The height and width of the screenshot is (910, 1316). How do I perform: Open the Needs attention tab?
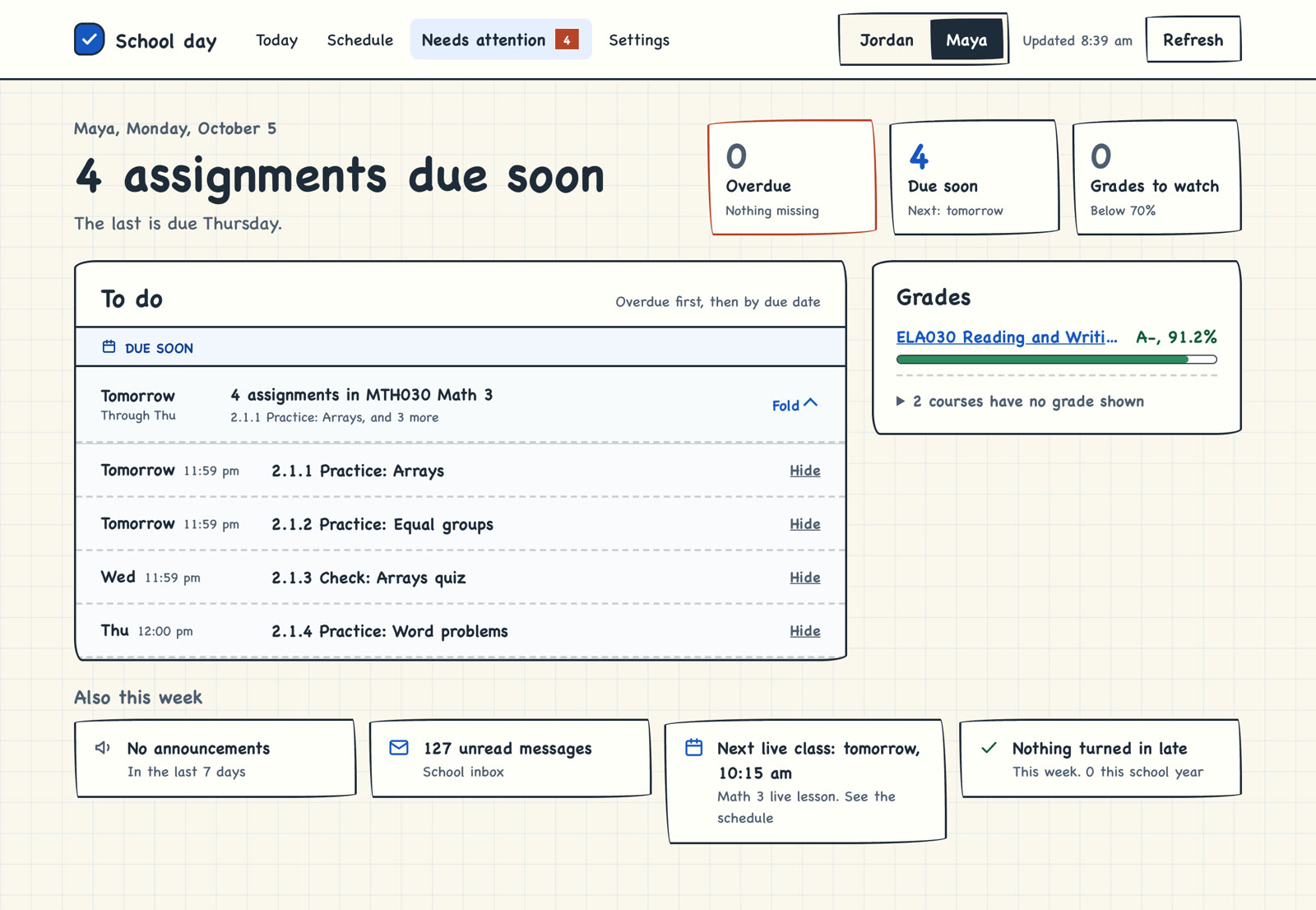[501, 39]
